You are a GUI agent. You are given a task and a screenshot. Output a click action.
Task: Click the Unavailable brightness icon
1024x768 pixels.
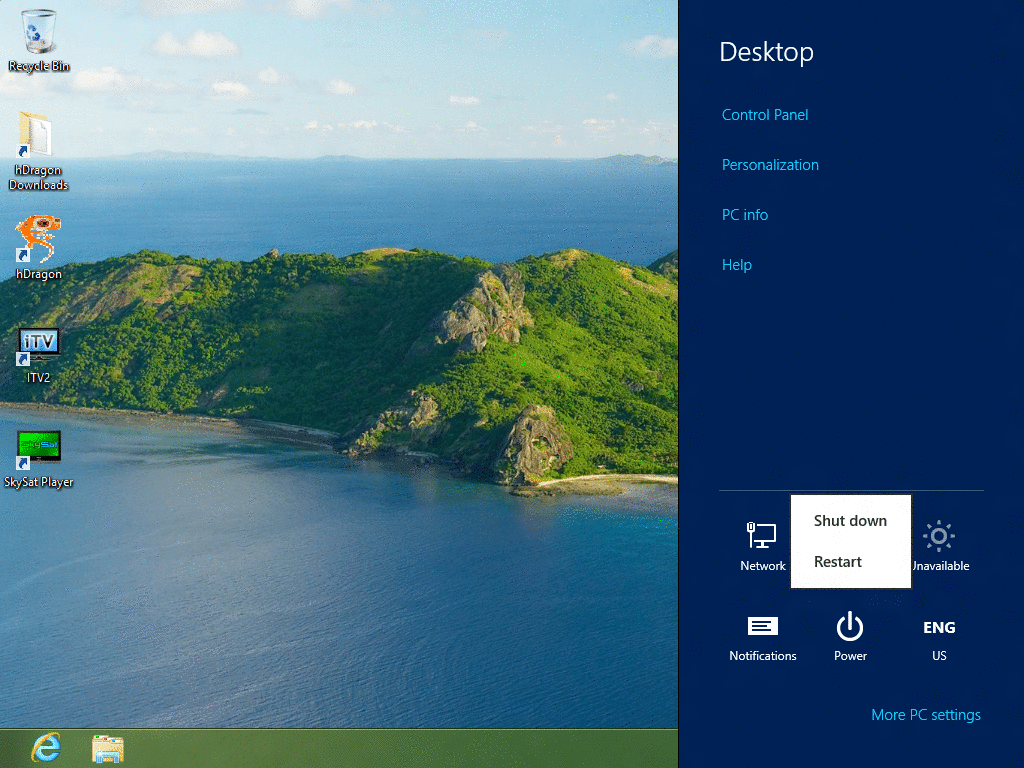[x=940, y=547]
